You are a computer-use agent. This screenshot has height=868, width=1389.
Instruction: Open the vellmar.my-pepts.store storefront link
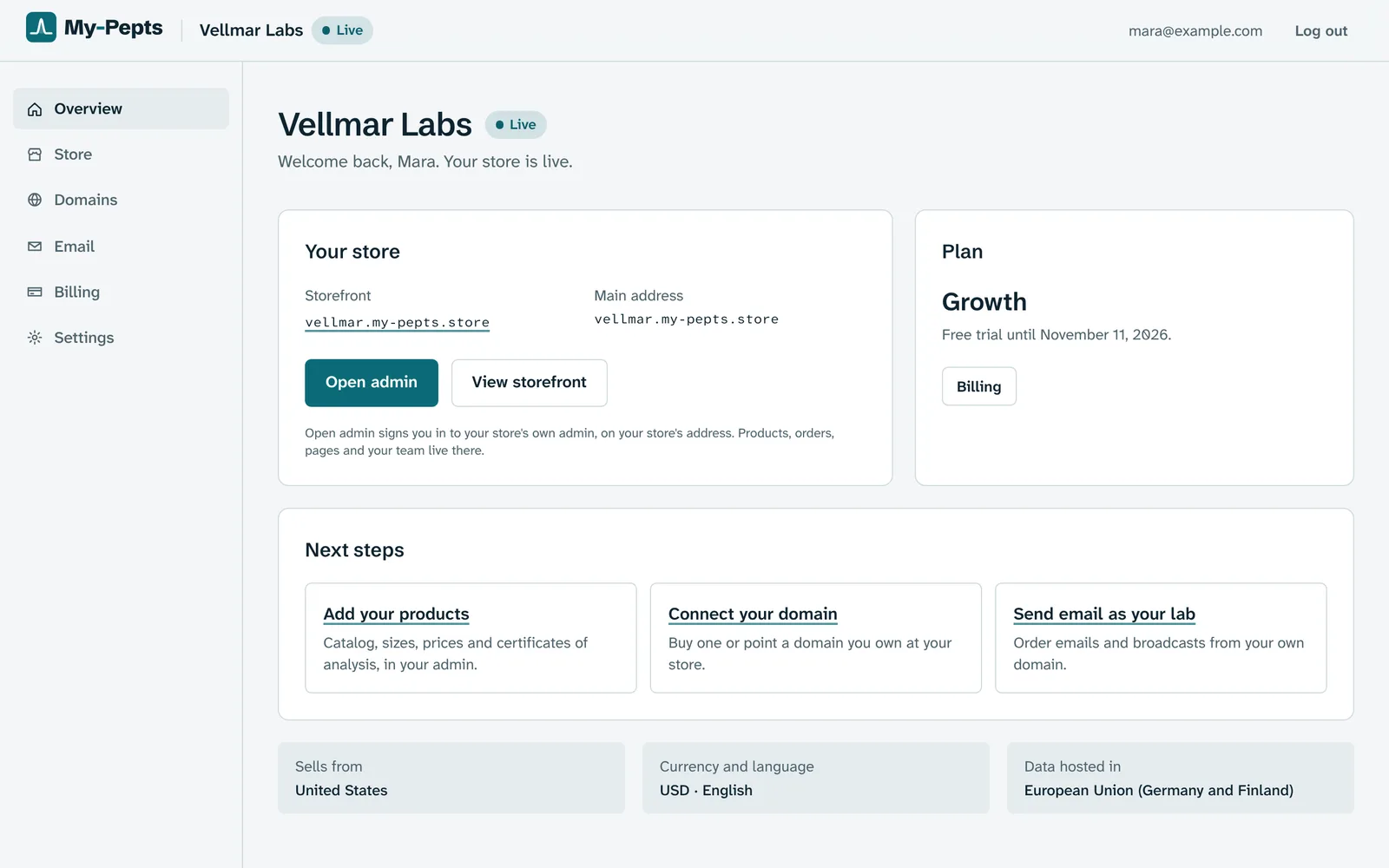click(397, 323)
